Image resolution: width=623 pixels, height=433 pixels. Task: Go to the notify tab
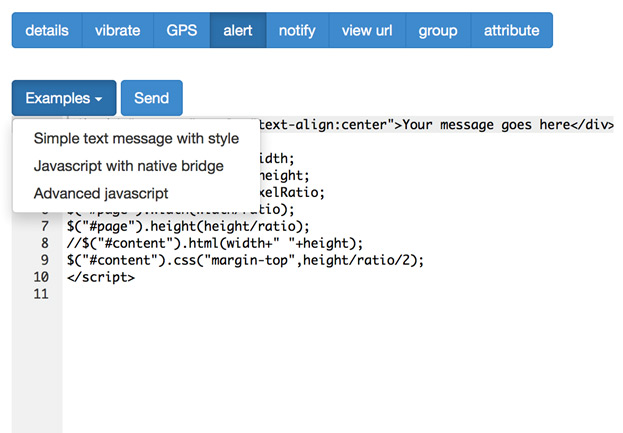coord(297,30)
